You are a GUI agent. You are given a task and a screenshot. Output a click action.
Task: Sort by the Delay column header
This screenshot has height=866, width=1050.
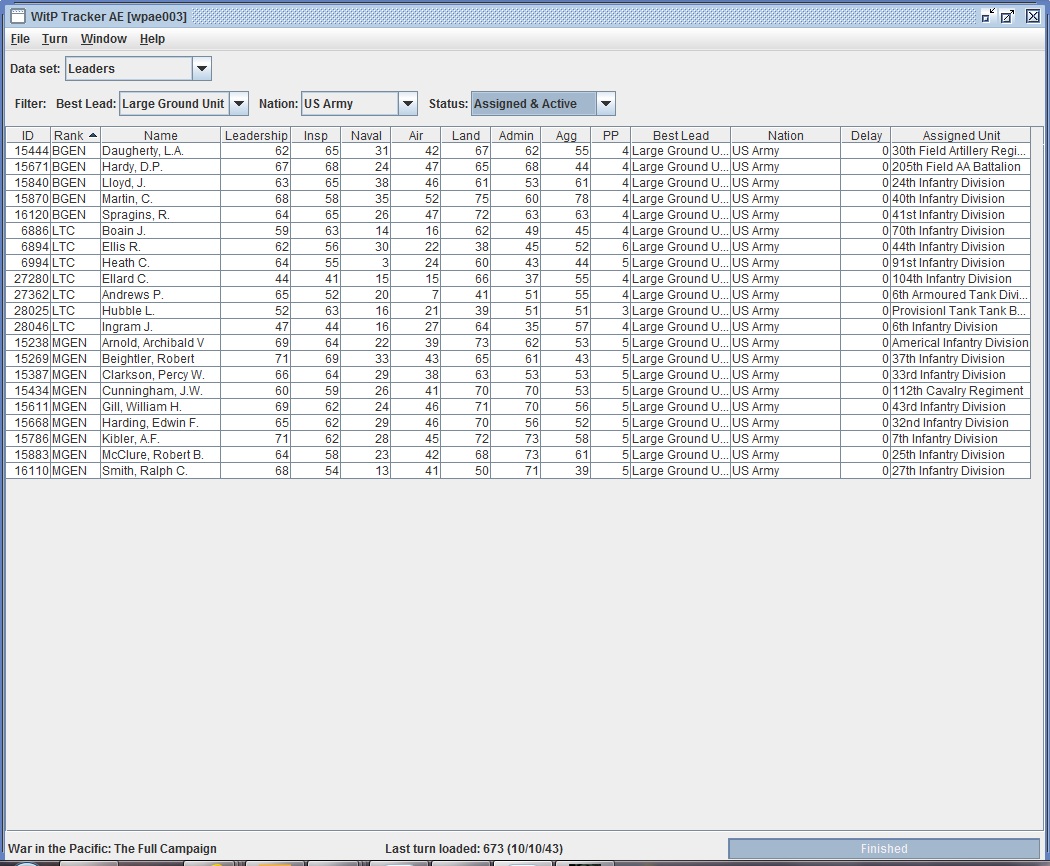point(866,135)
